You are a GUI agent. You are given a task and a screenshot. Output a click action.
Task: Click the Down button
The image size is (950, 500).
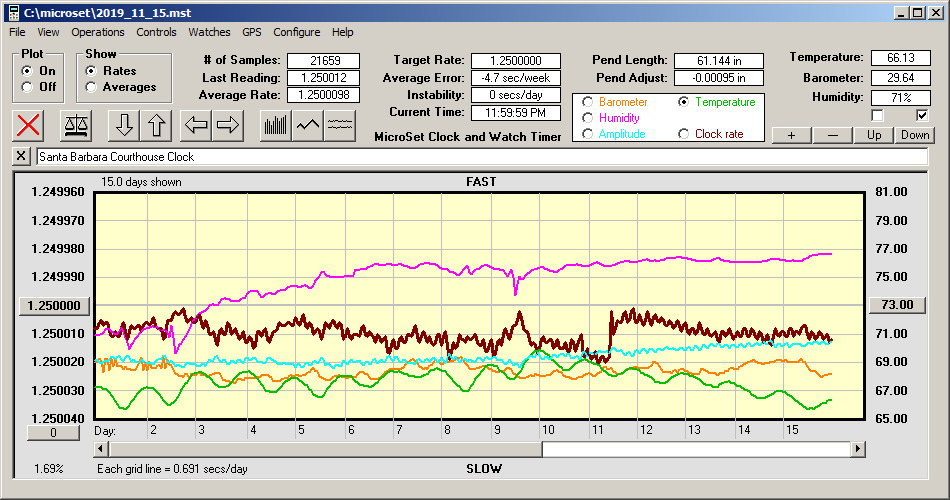pos(915,135)
